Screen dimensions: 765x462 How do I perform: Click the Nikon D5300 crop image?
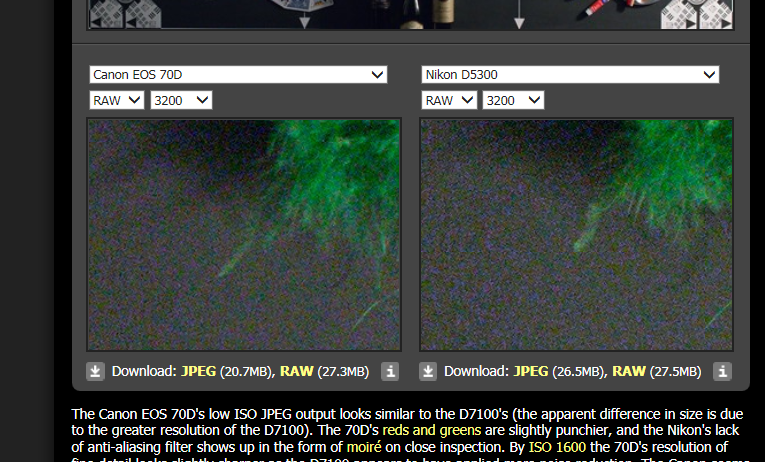click(576, 235)
